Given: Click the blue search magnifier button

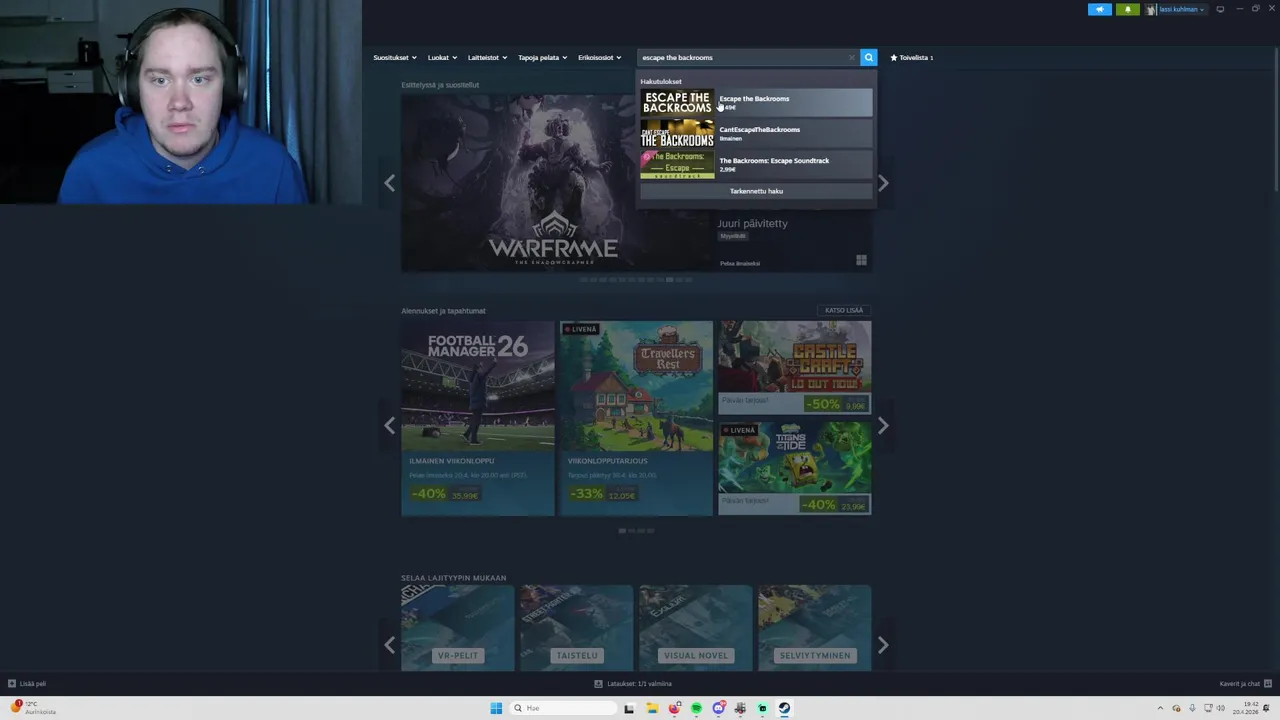Looking at the screenshot, I should (x=868, y=57).
